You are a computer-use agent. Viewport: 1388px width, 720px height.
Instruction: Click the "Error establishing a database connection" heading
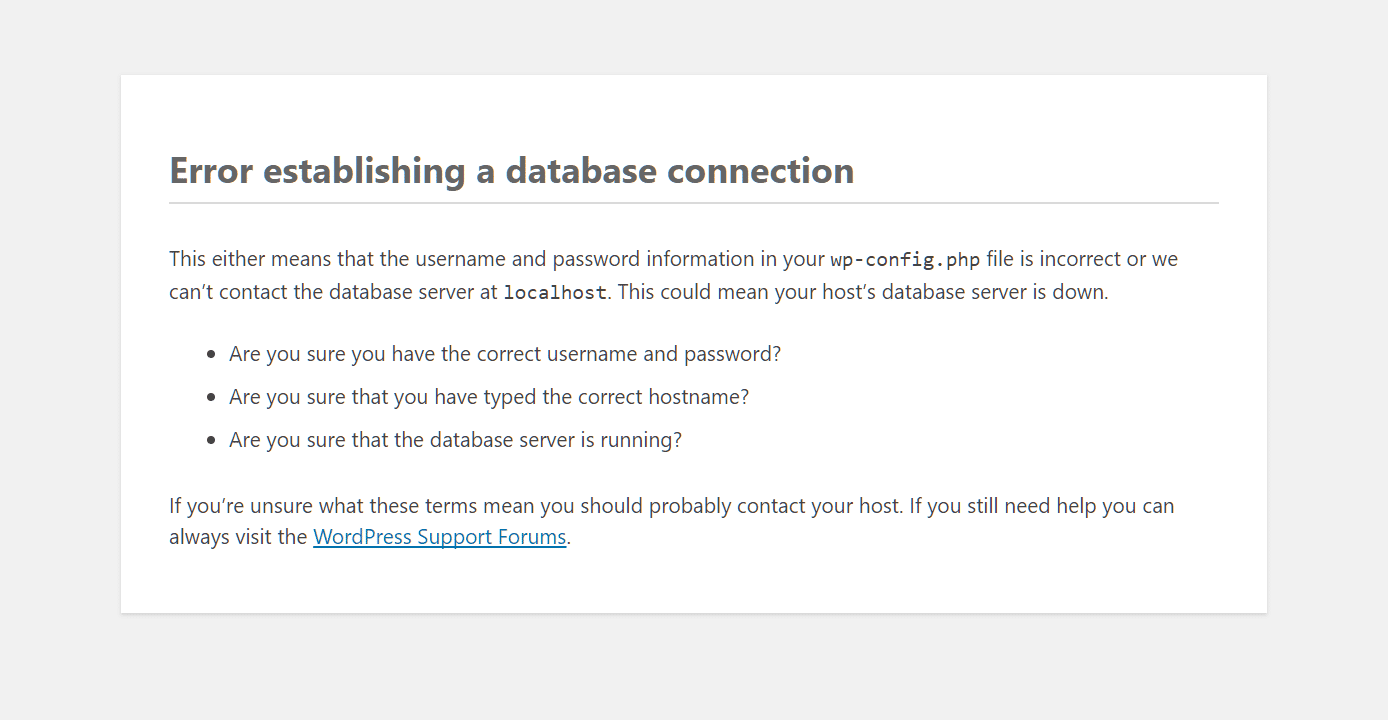click(x=511, y=171)
